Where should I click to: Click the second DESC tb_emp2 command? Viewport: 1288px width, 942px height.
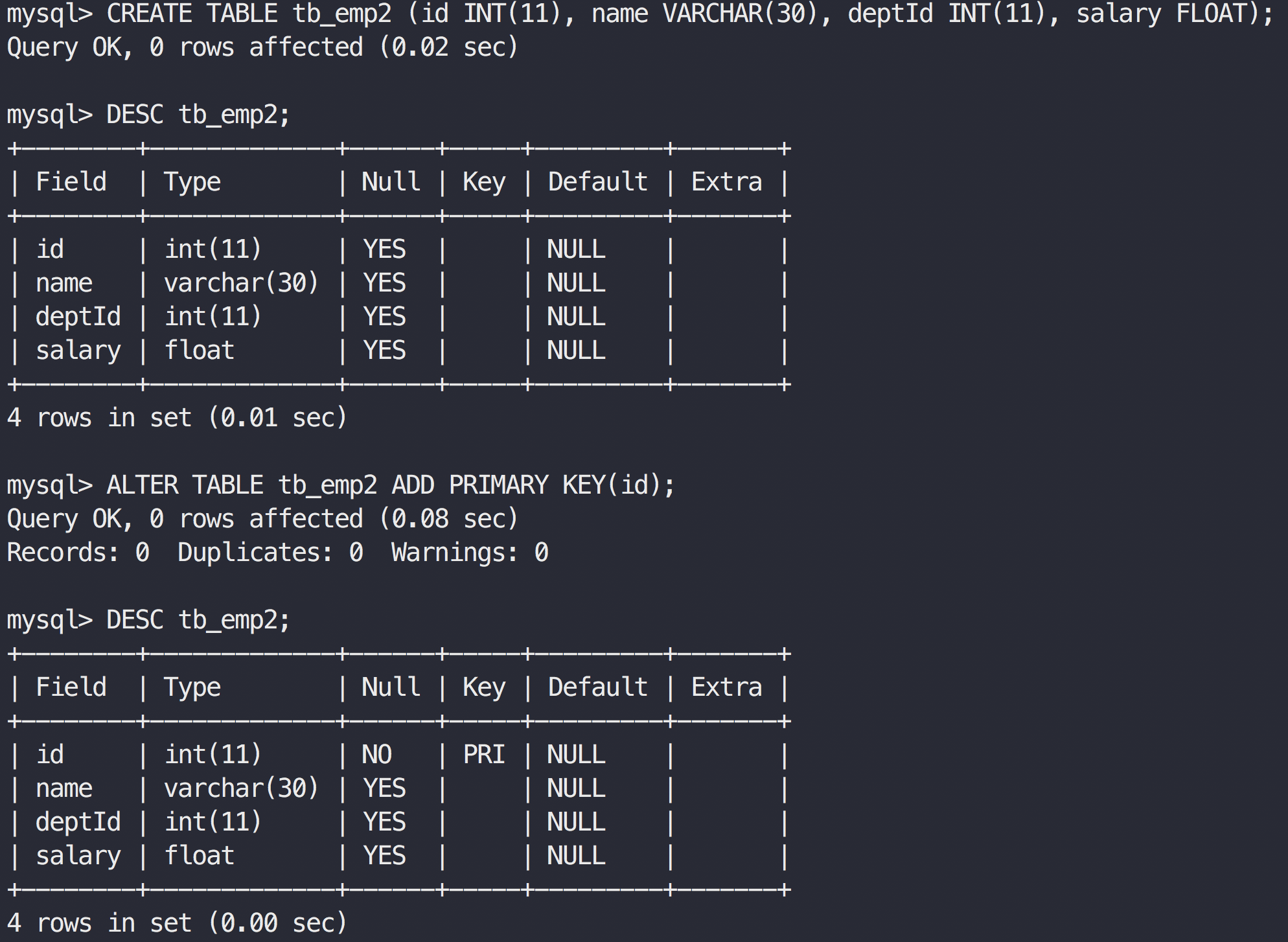pos(198,621)
